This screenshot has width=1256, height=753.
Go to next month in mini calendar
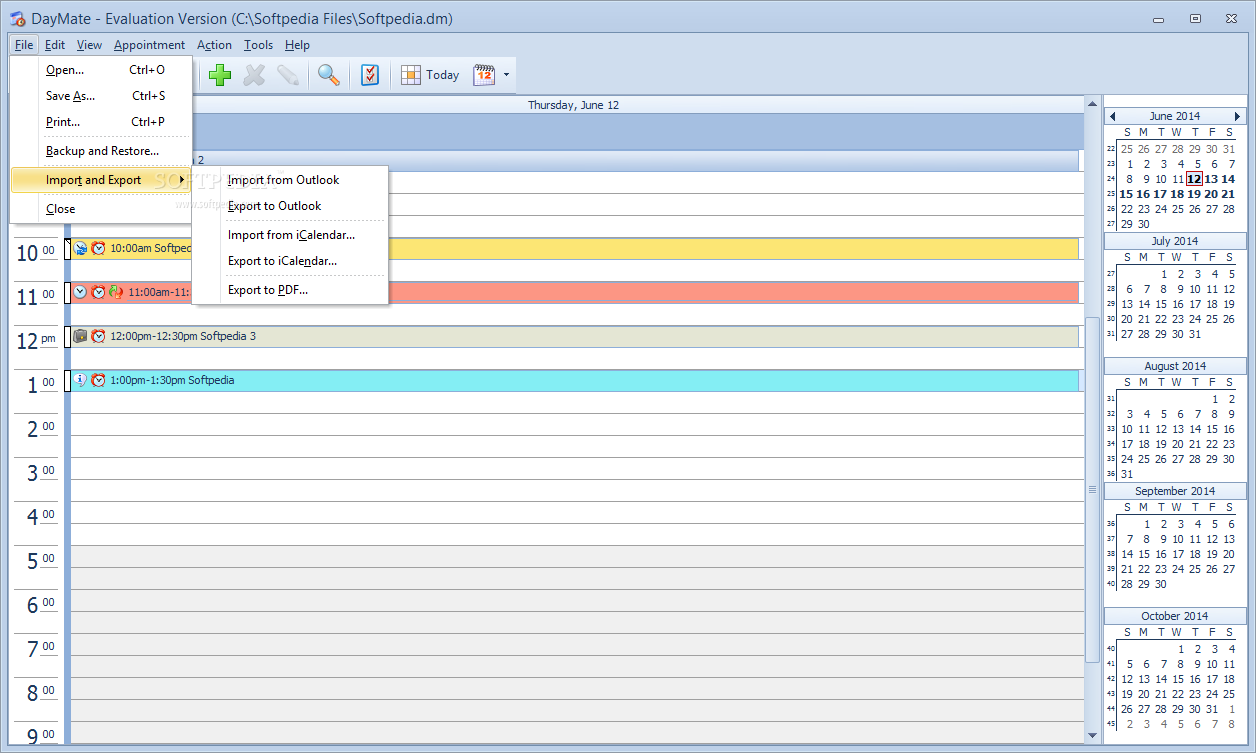coord(1237,116)
